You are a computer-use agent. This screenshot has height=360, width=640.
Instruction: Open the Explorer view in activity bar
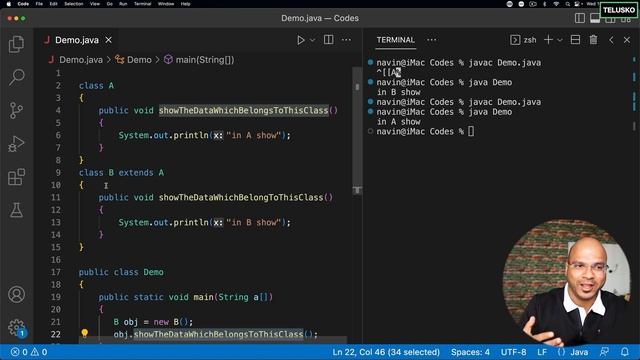(x=16, y=44)
